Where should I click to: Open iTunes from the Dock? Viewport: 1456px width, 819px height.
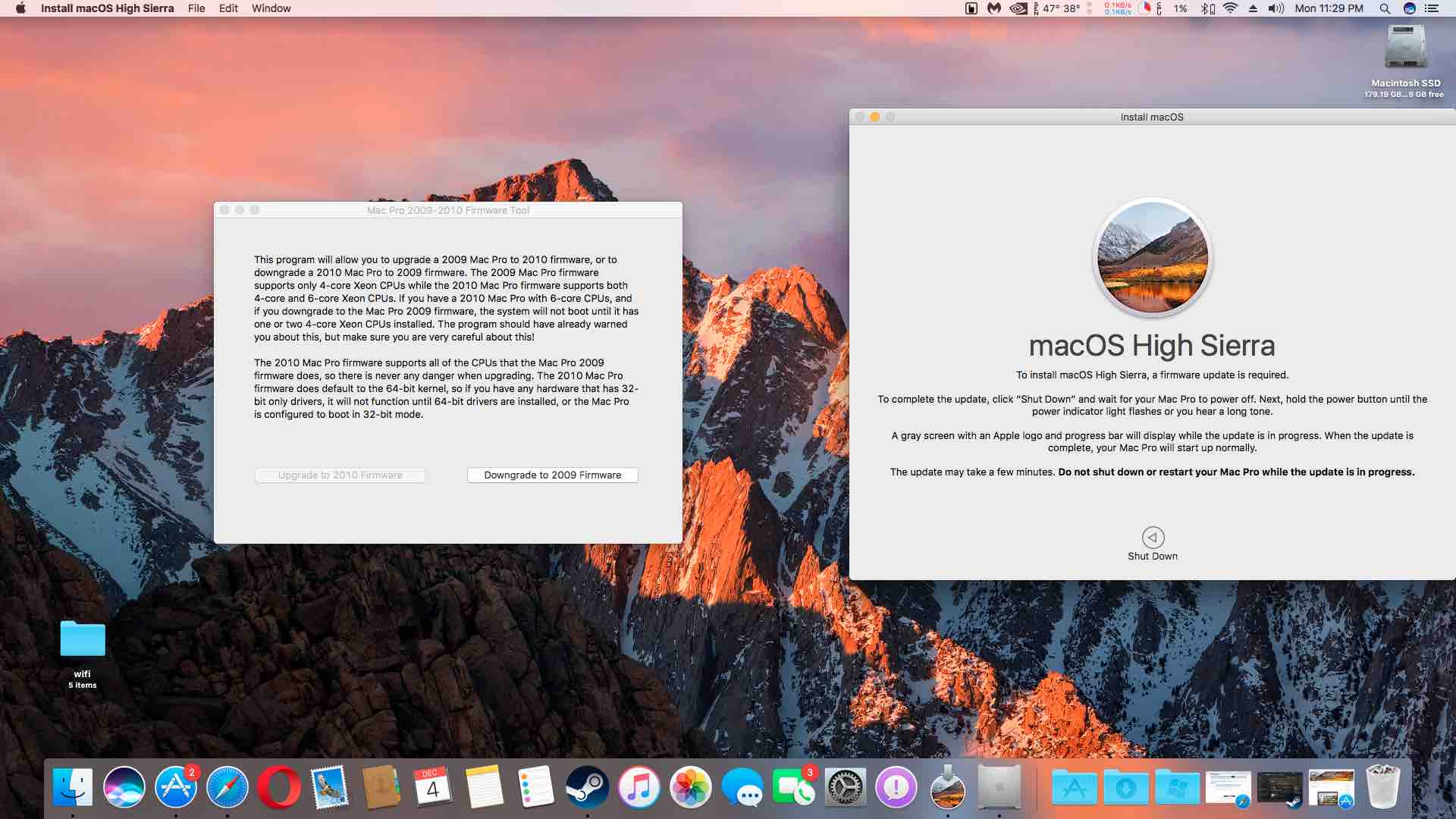click(639, 787)
